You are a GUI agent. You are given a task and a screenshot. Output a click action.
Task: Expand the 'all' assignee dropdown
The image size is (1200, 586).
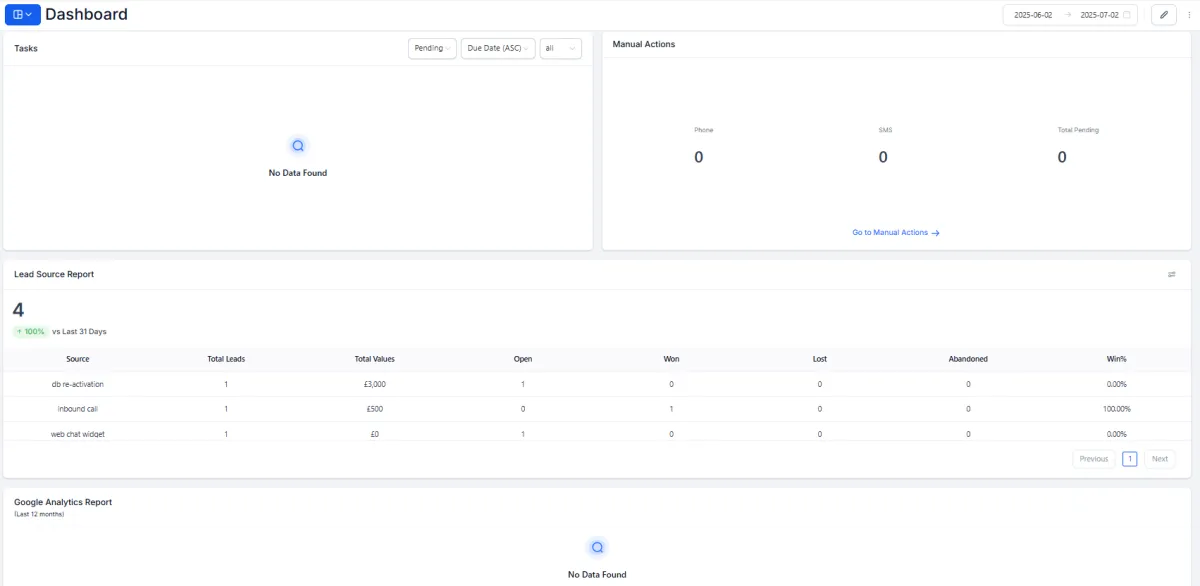pyautogui.click(x=560, y=48)
